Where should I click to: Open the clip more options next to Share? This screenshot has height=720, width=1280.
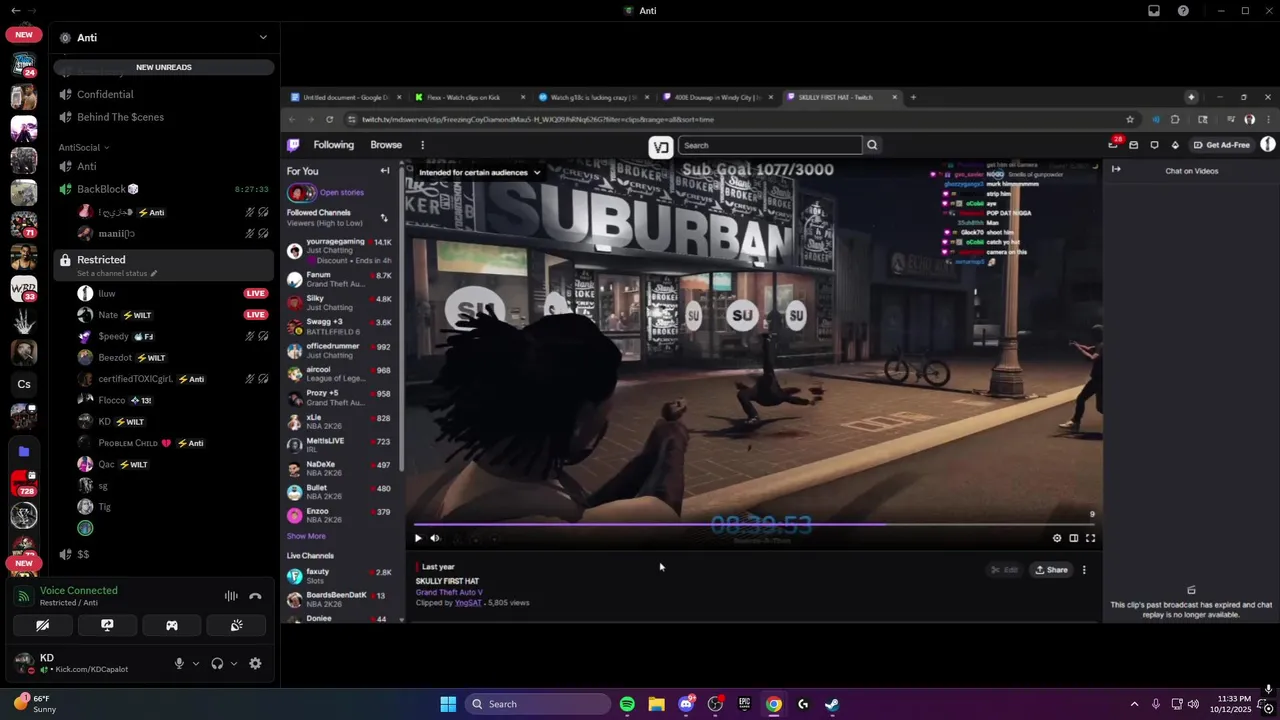[1084, 570]
